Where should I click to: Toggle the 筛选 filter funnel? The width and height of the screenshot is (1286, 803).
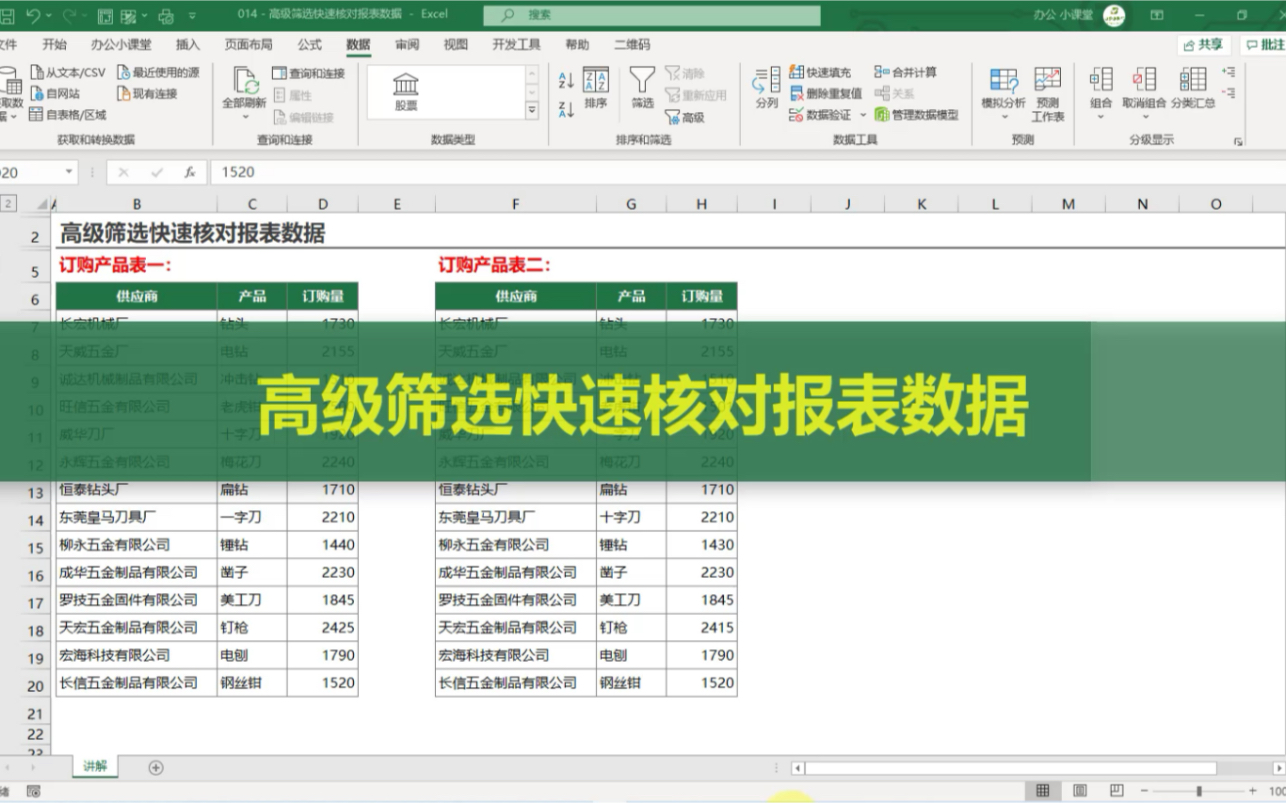pos(642,89)
